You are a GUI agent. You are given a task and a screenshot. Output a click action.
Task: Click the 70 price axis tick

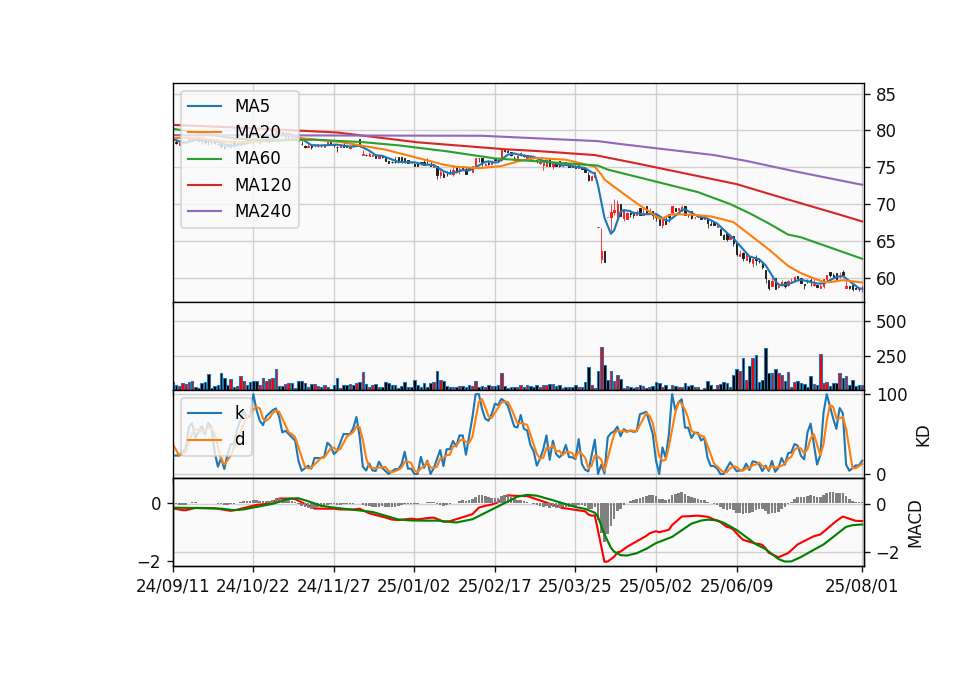(x=885, y=205)
